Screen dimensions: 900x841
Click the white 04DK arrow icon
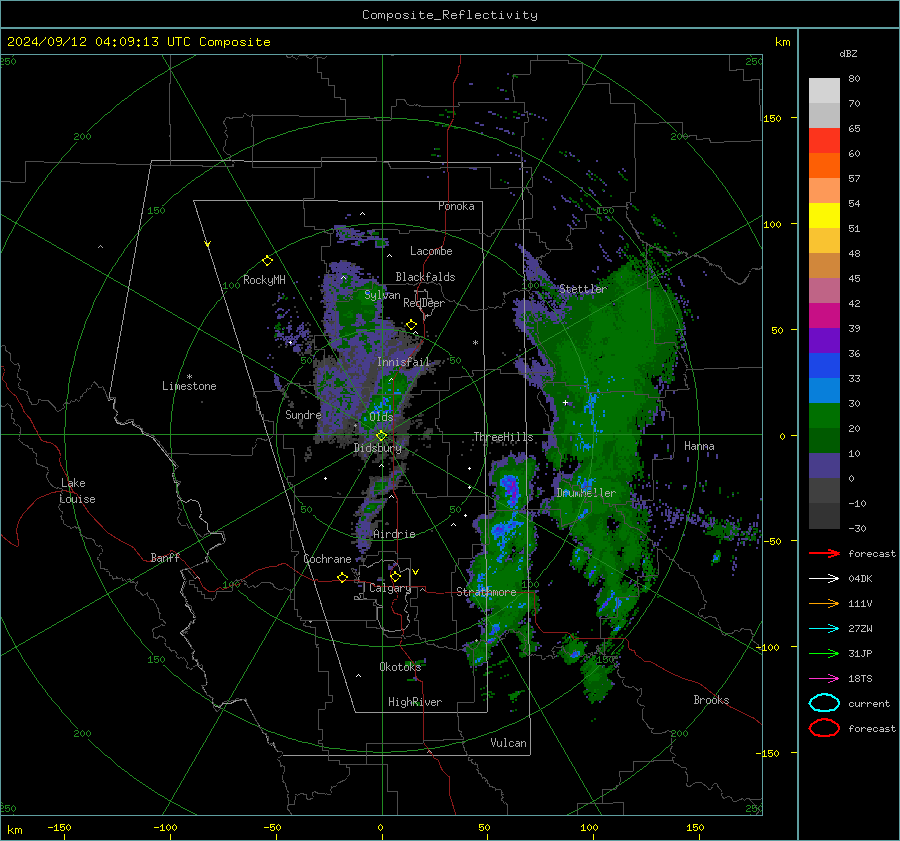pos(824,579)
